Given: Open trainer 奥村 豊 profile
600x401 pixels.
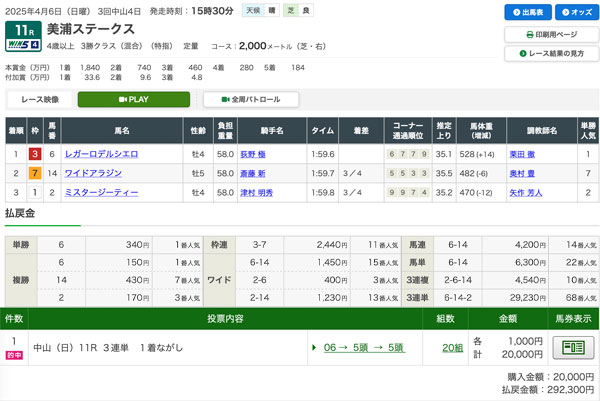Looking at the screenshot, I should 525,172.
